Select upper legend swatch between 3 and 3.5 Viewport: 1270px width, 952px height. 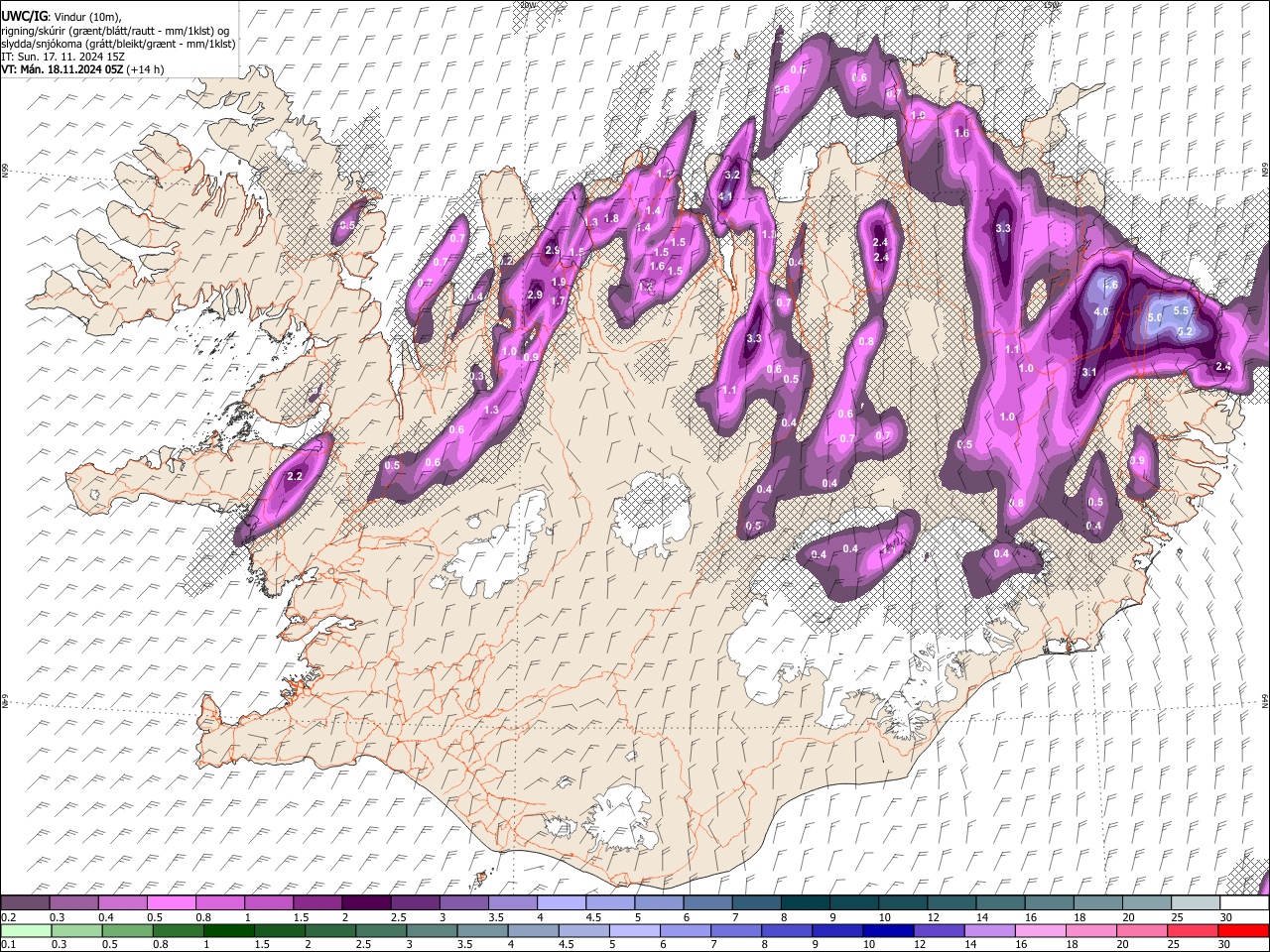(x=462, y=903)
